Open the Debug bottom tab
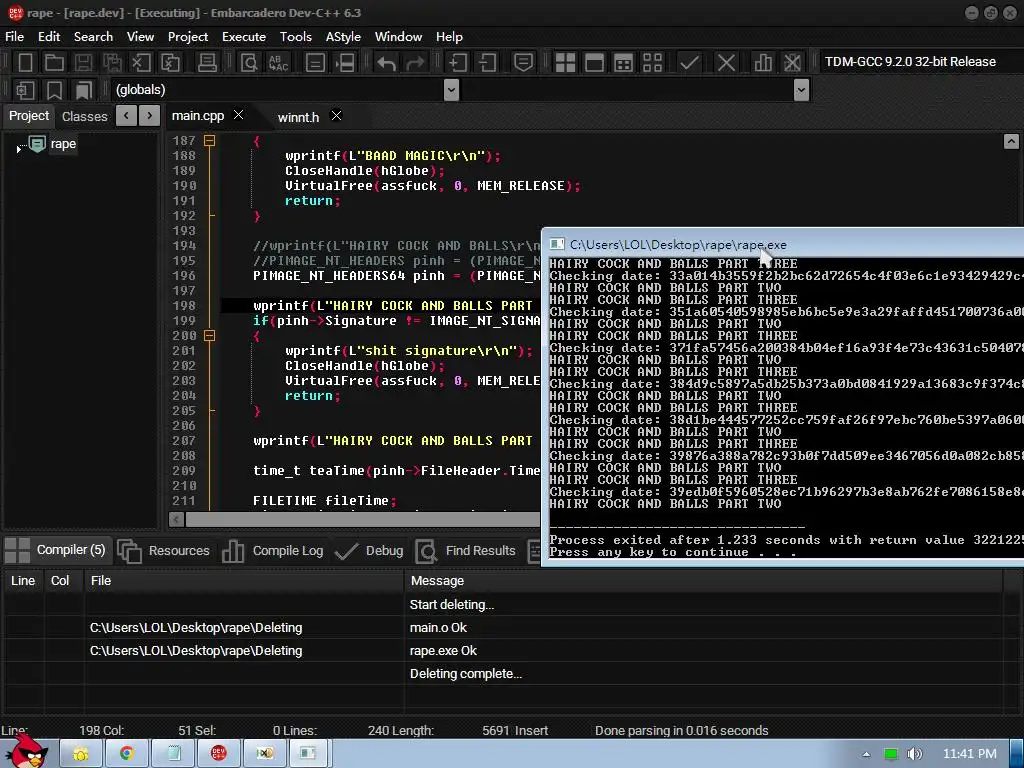1024x768 pixels. pyautogui.click(x=369, y=551)
